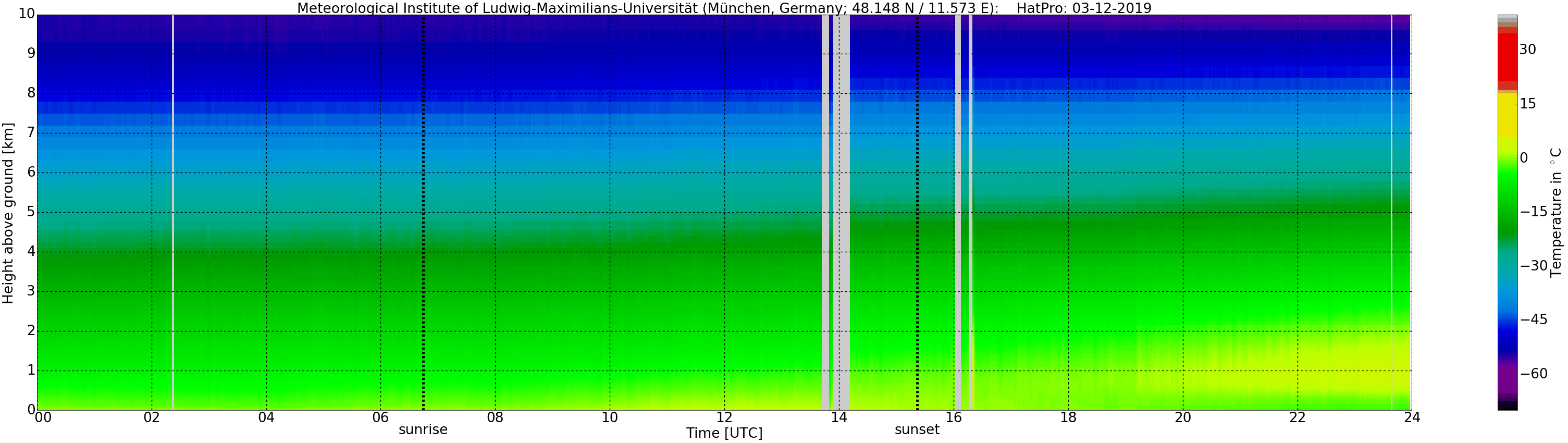The image size is (1568, 443).
Task: Click the "−30" colorbar temperature label
Action: [1534, 265]
